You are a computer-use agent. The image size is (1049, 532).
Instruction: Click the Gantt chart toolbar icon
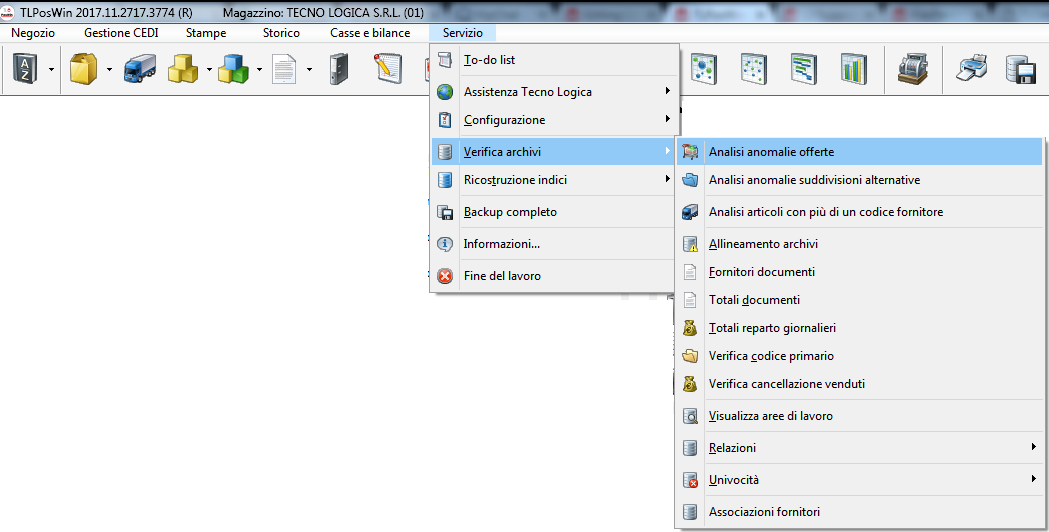pos(803,69)
